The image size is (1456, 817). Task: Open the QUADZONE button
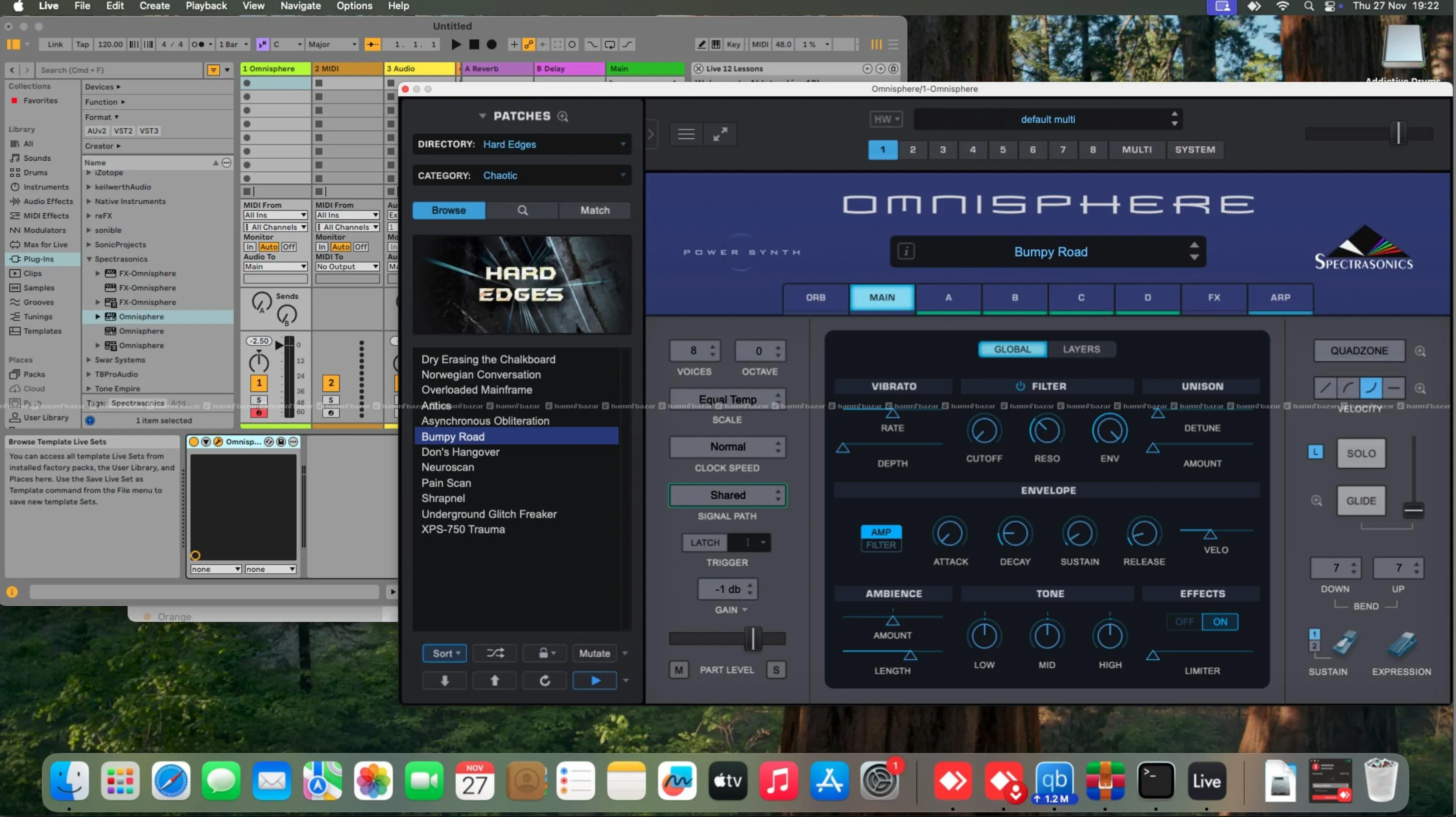[x=1359, y=350]
